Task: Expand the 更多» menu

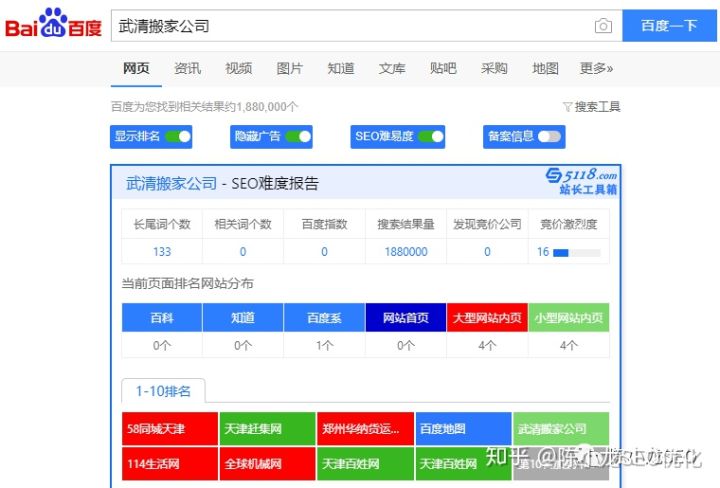Action: (x=596, y=68)
